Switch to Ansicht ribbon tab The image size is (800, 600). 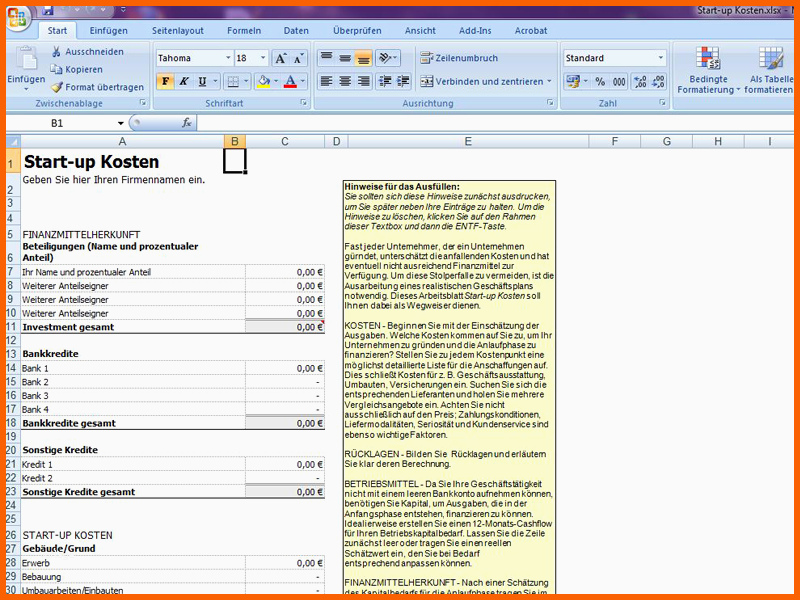(420, 31)
